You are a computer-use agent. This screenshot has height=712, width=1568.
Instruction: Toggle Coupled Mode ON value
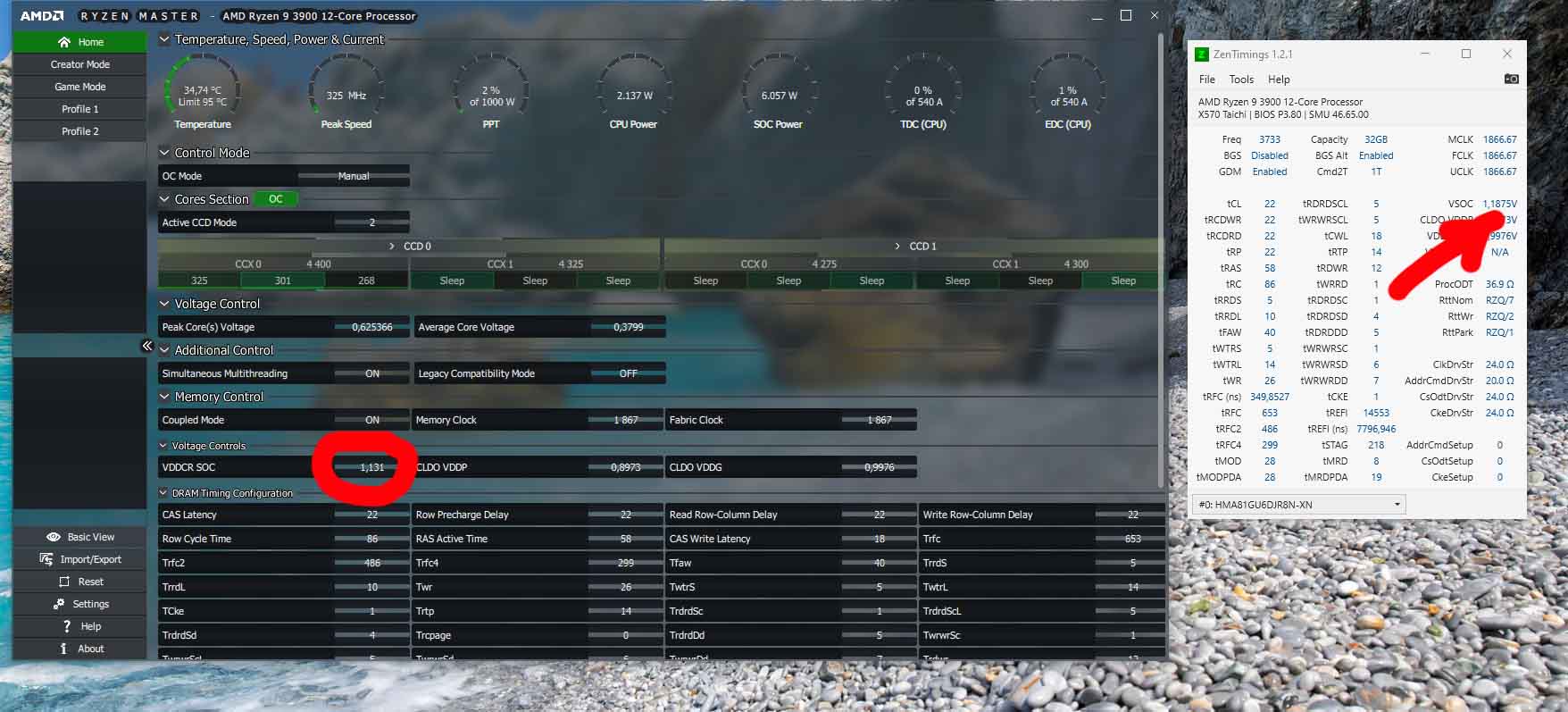[372, 420]
